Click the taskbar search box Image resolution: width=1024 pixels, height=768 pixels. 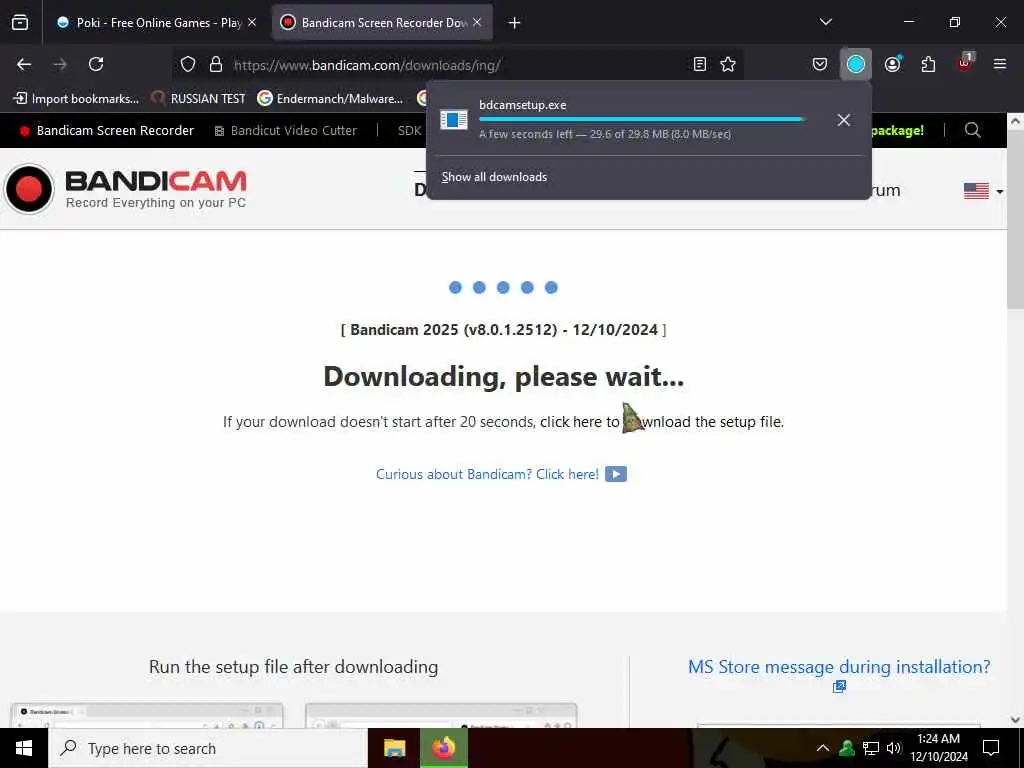(208, 748)
